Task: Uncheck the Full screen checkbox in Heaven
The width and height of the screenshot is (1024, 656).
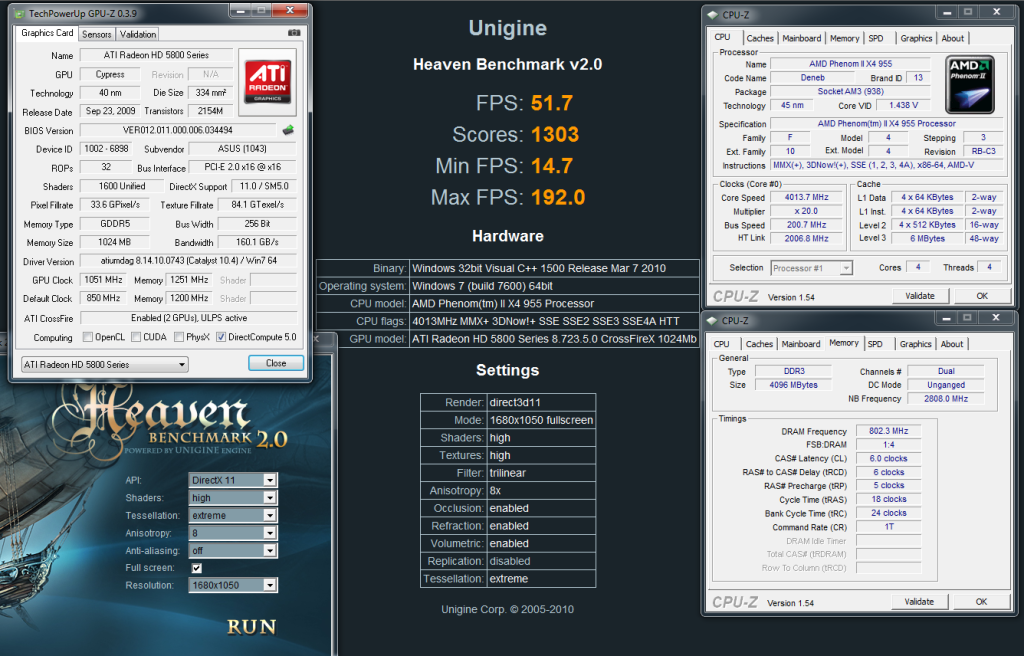Action: click(197, 568)
